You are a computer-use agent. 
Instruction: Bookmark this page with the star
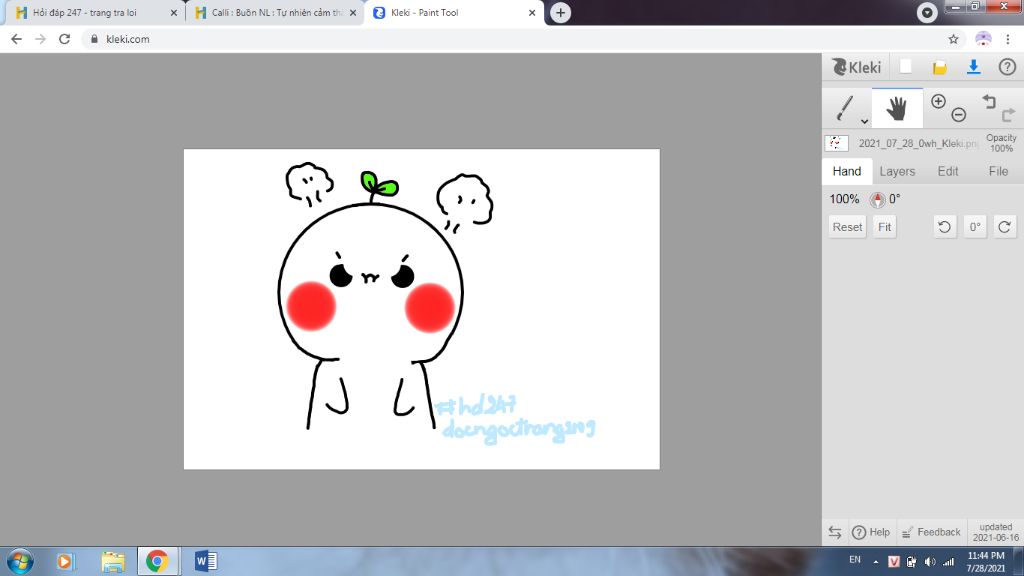pos(953,39)
